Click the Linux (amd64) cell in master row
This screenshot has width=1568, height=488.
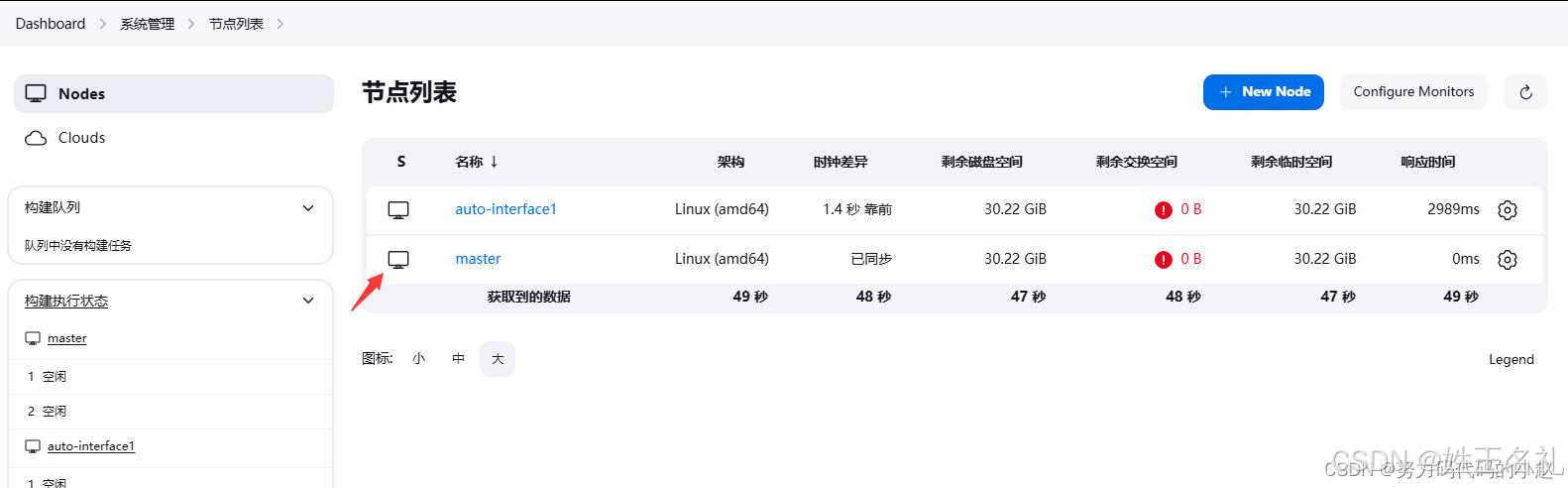[x=722, y=259]
